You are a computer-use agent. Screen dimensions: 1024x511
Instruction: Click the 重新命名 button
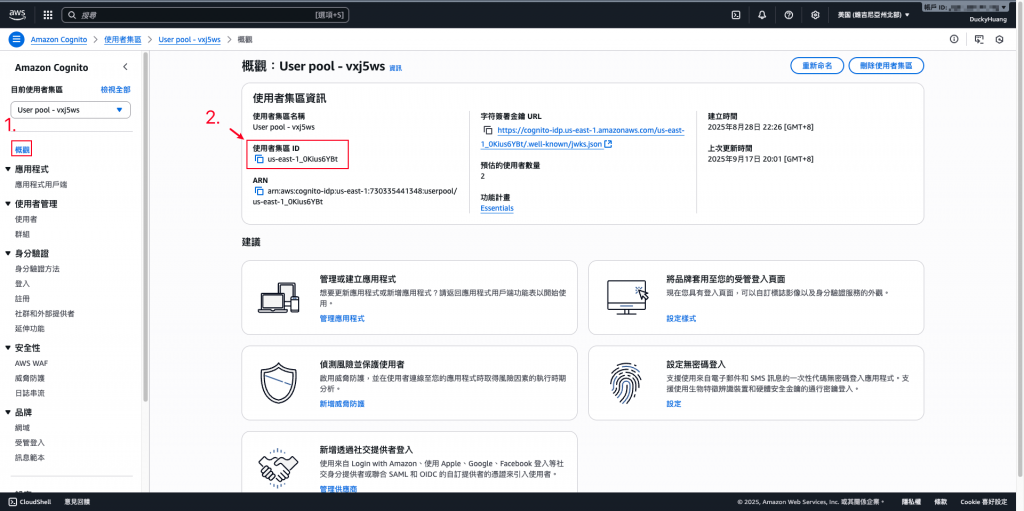[x=817, y=66]
